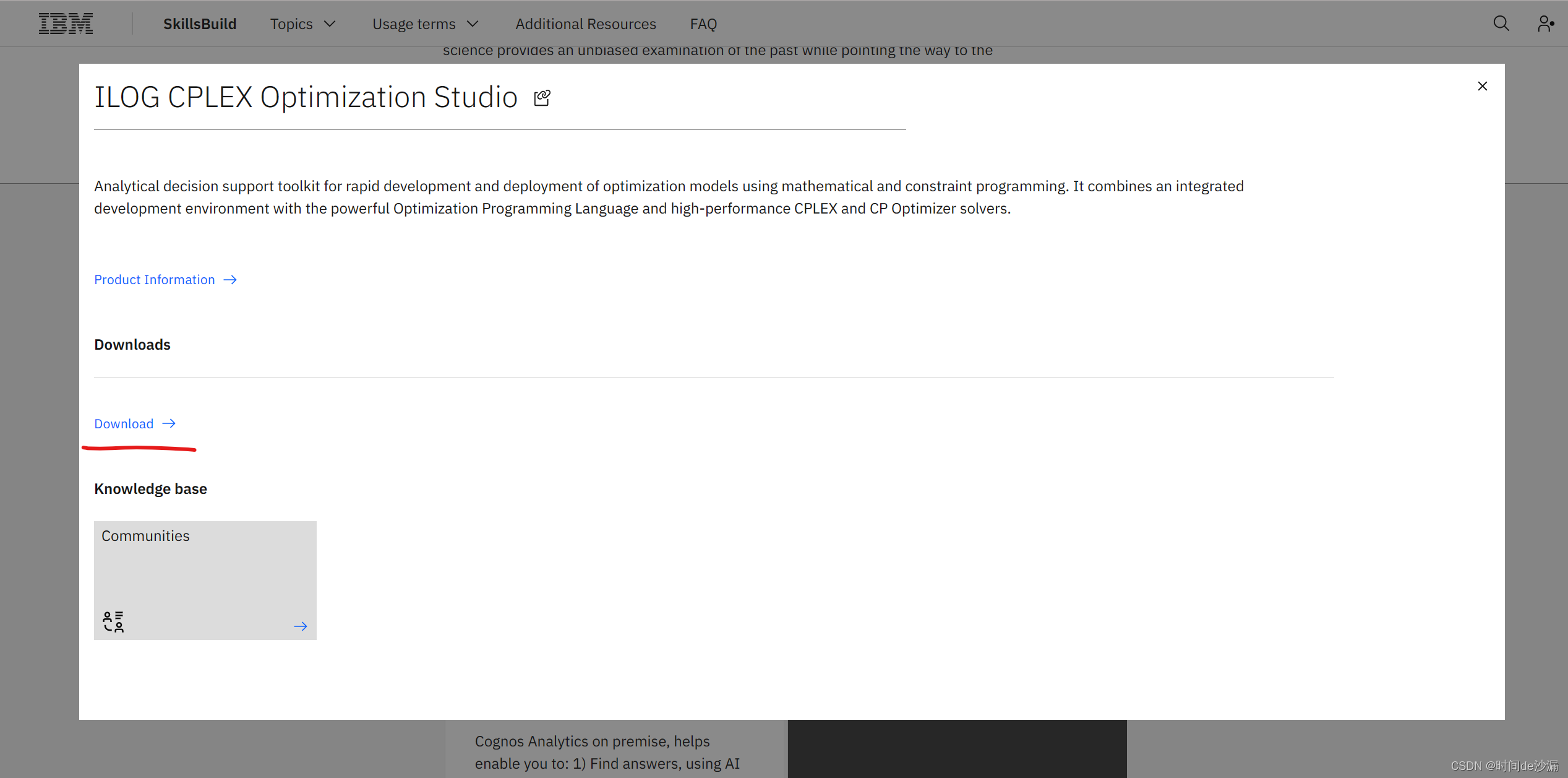Click the Communities people icon
The image size is (1568, 778).
[x=113, y=621]
